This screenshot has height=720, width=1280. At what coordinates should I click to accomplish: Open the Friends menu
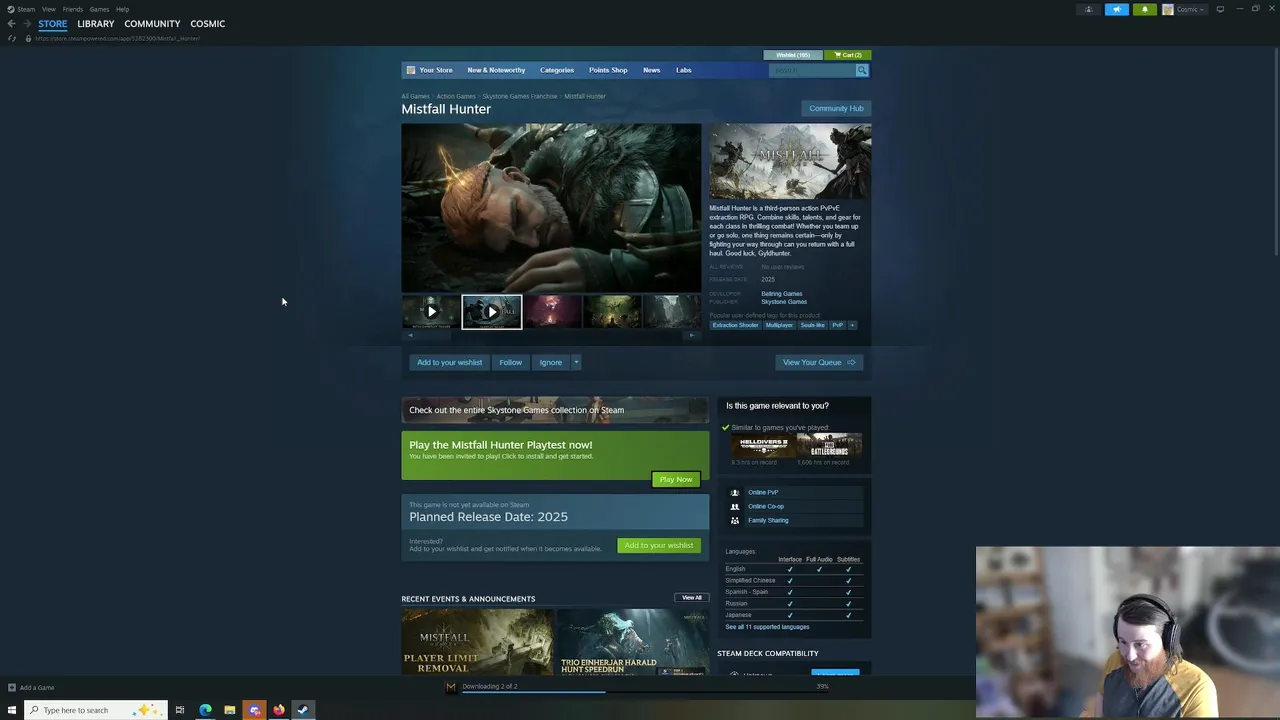(x=73, y=9)
